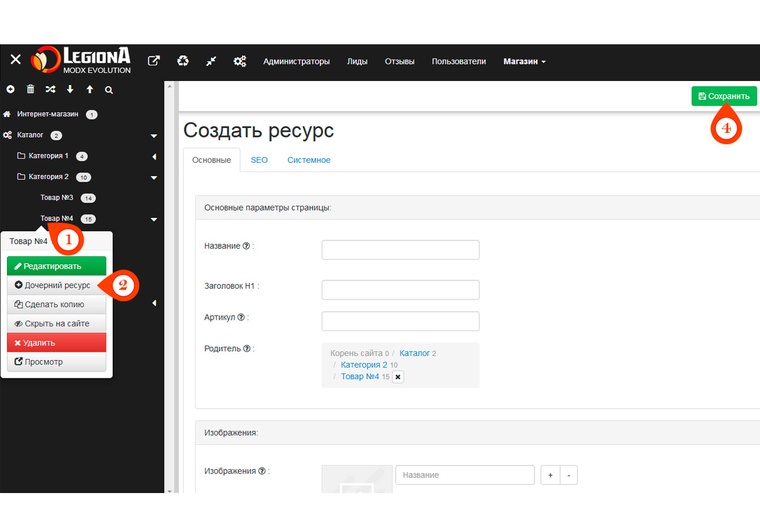Click the external link icon in top bar
Image resolution: width=760 pixels, height=519 pixels.
point(153,61)
